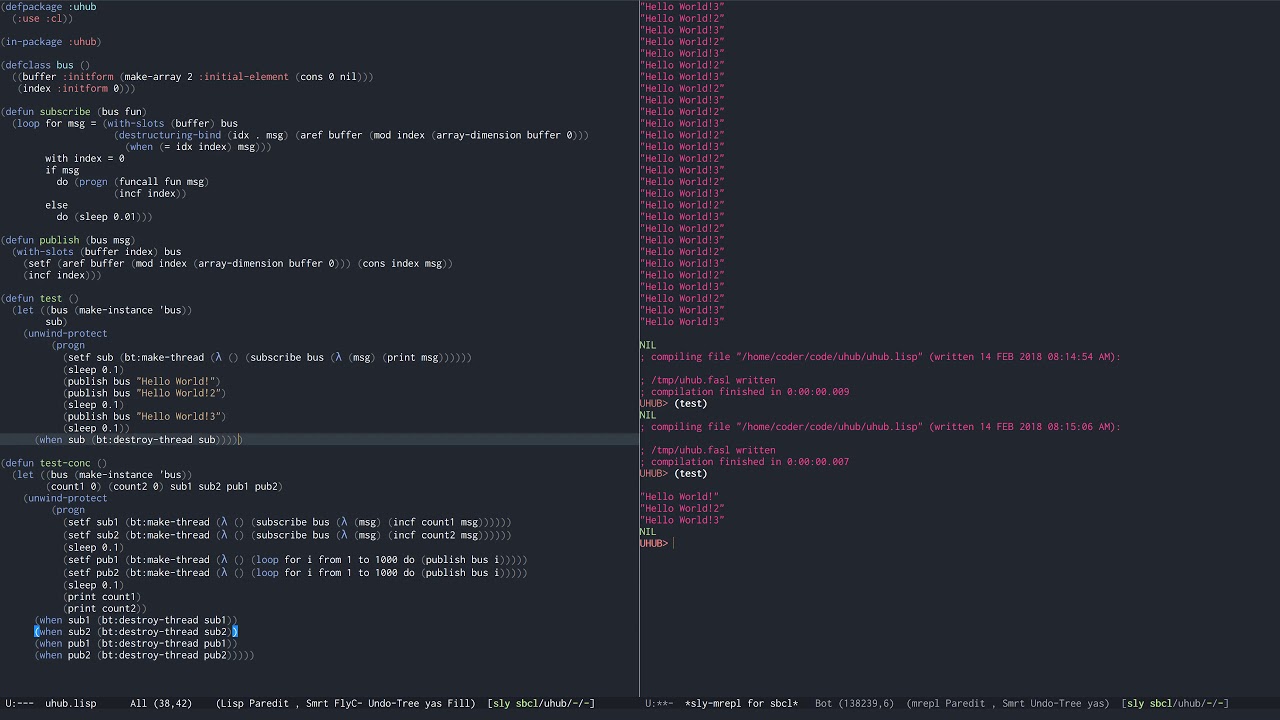Click the (count1 0) (count2 0) sub1 sub2 bindings line

(164, 487)
